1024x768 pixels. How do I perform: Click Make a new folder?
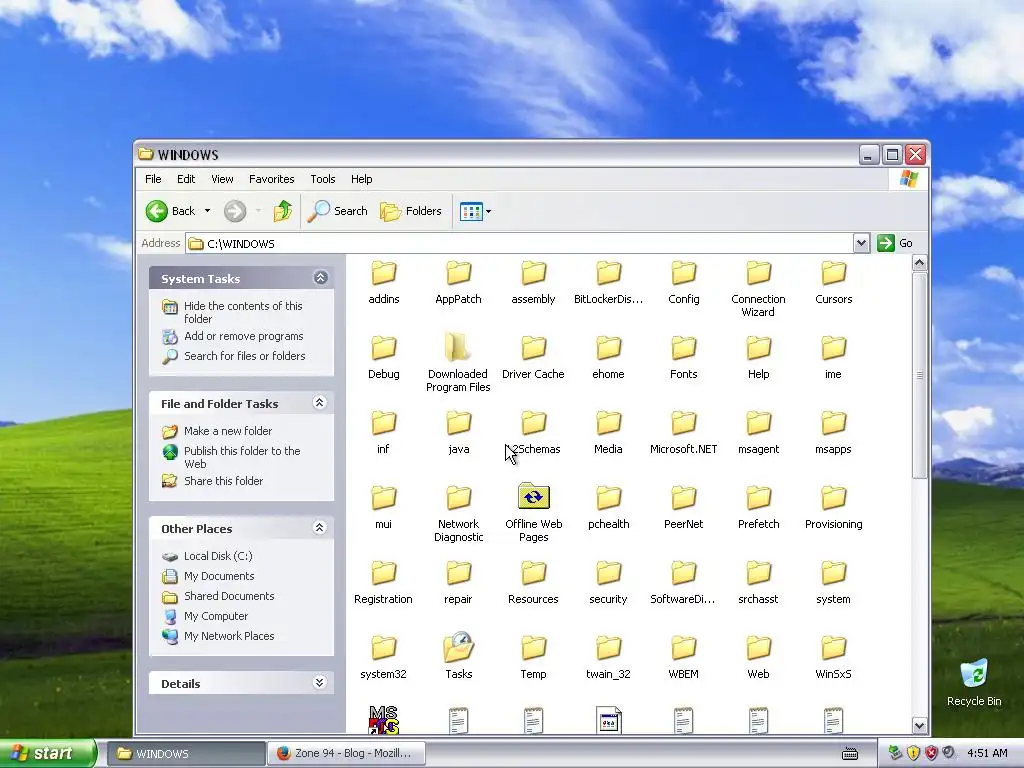(x=228, y=431)
